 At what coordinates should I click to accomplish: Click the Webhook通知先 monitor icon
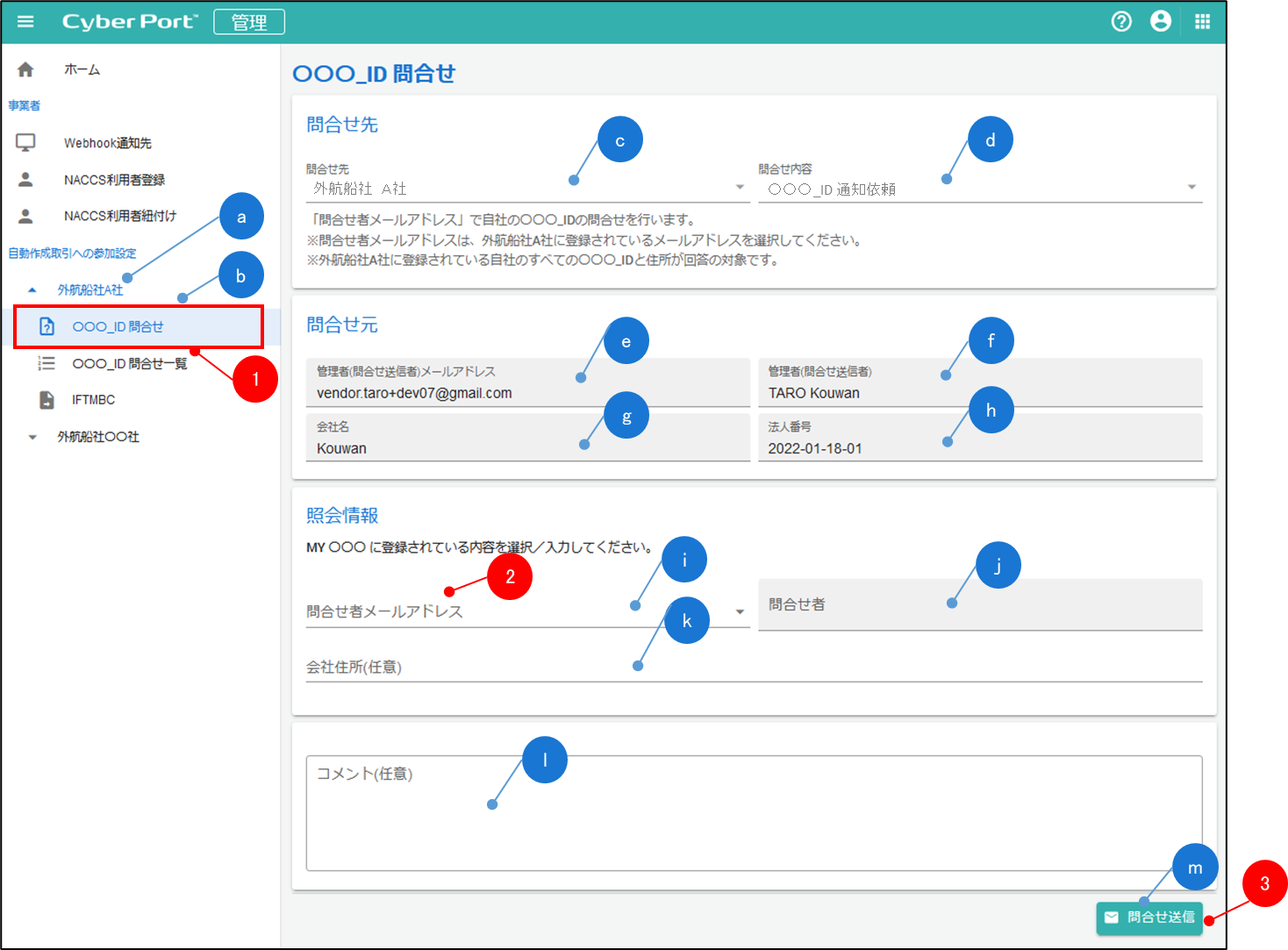(x=25, y=142)
